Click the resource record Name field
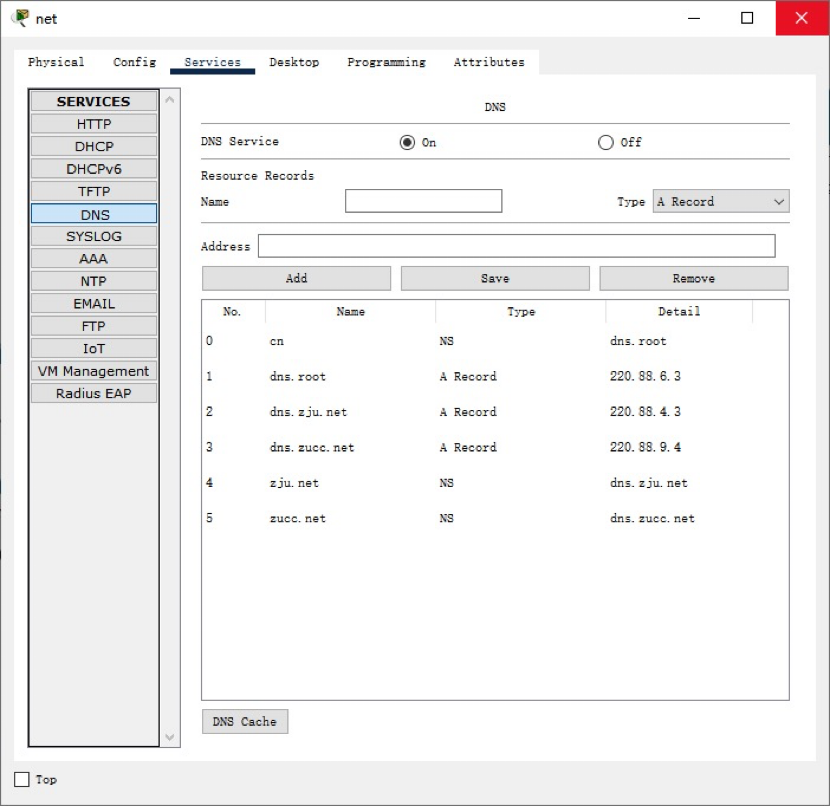Screen dimensions: 830x806 coord(423,202)
